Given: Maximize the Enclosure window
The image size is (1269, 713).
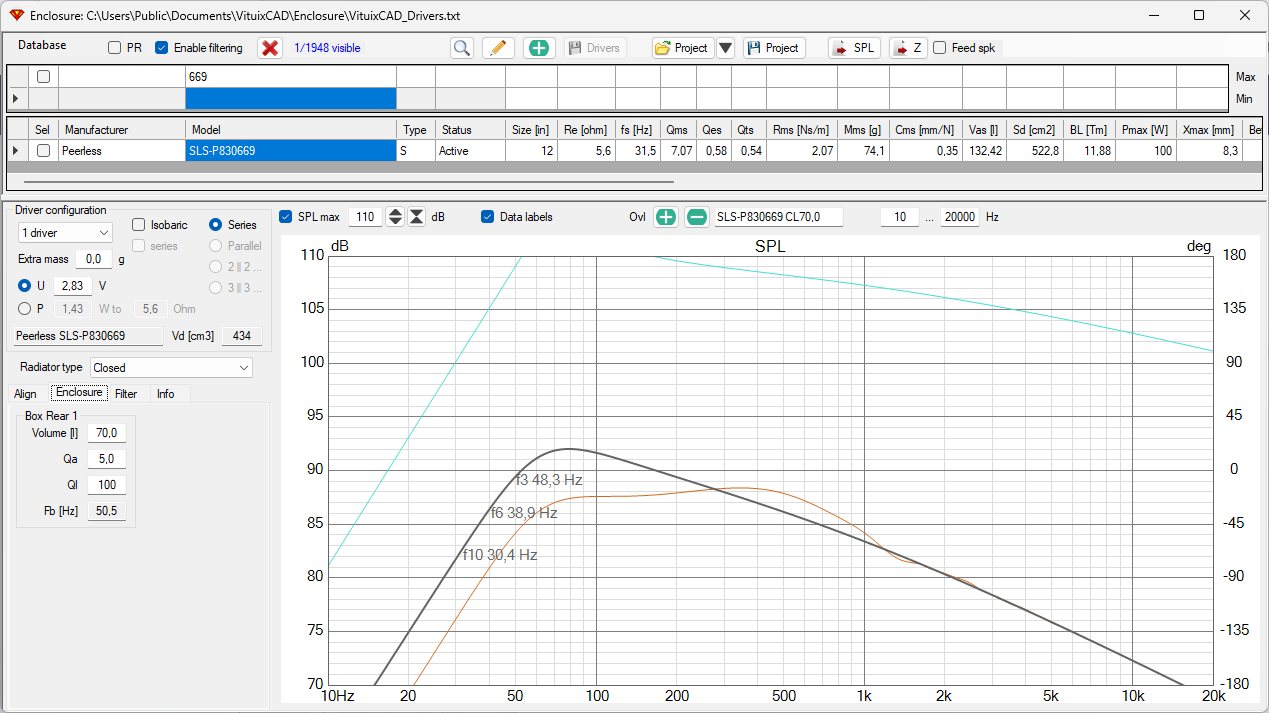Looking at the screenshot, I should coord(1199,15).
